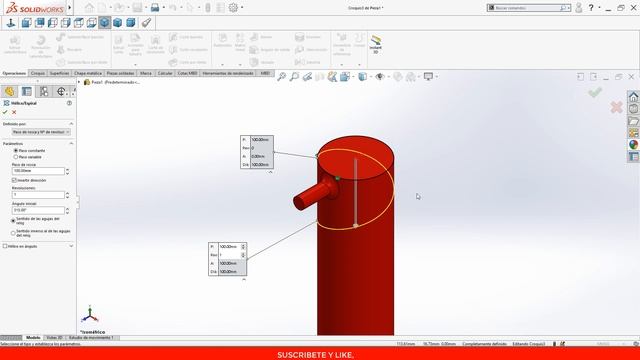The width and height of the screenshot is (640, 360).
Task: Enable Hélice en ángulo checkbox
Action: coord(5,246)
